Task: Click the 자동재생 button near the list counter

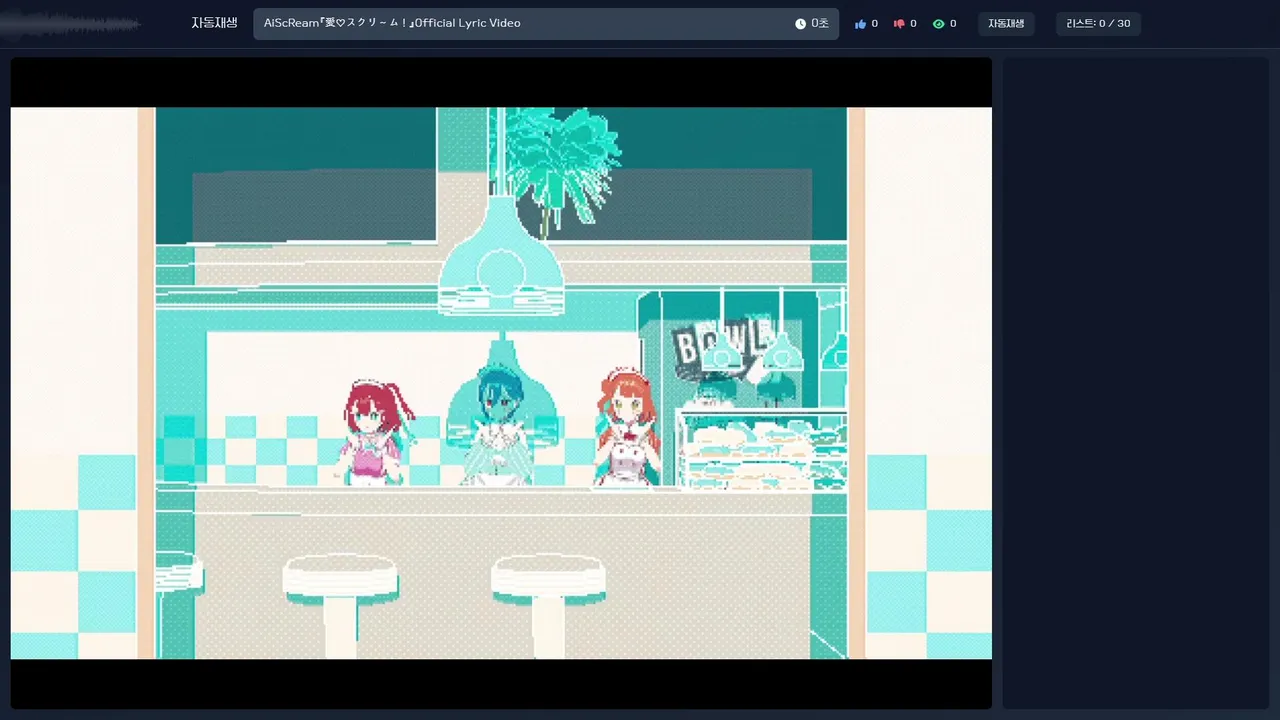Action: pos(1006,24)
